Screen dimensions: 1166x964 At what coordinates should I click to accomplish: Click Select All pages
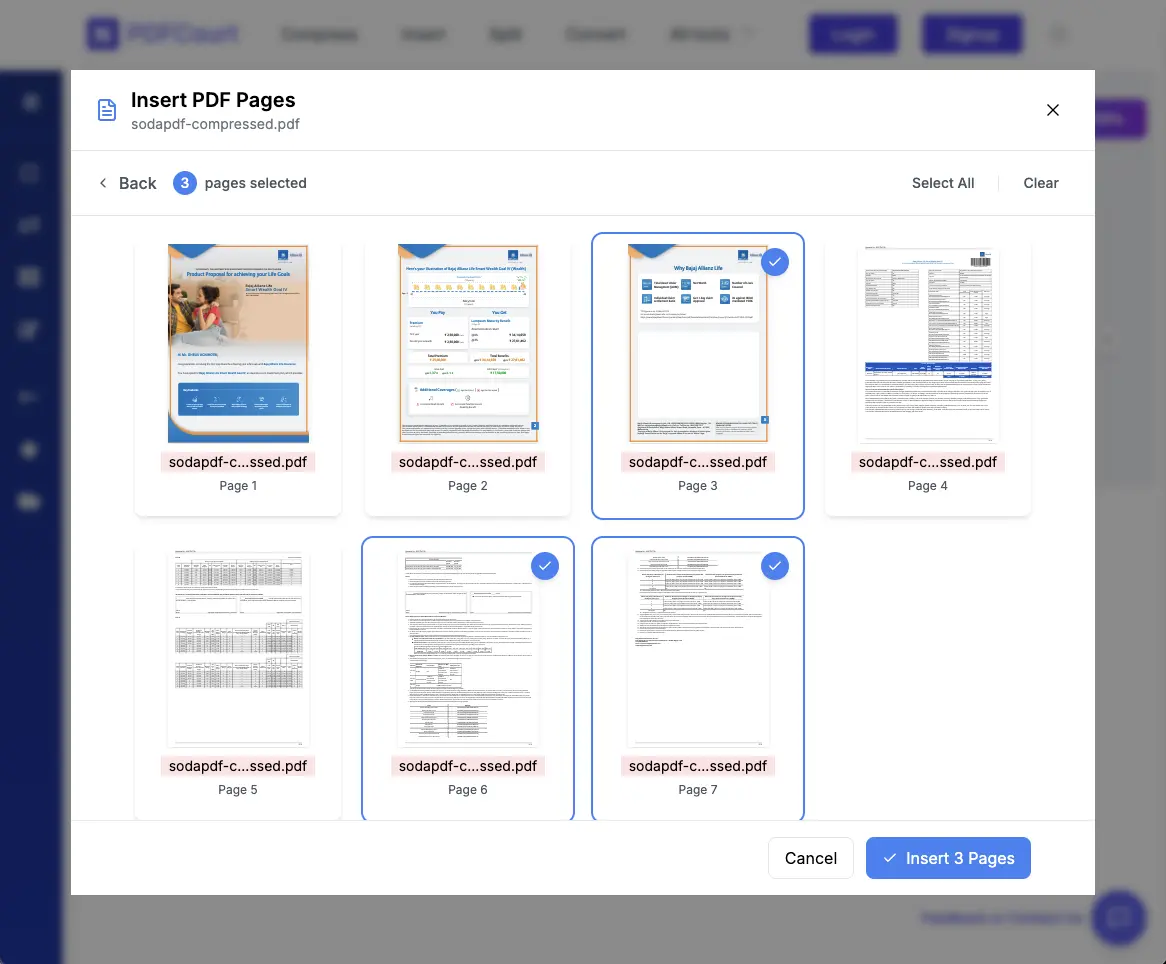(943, 183)
